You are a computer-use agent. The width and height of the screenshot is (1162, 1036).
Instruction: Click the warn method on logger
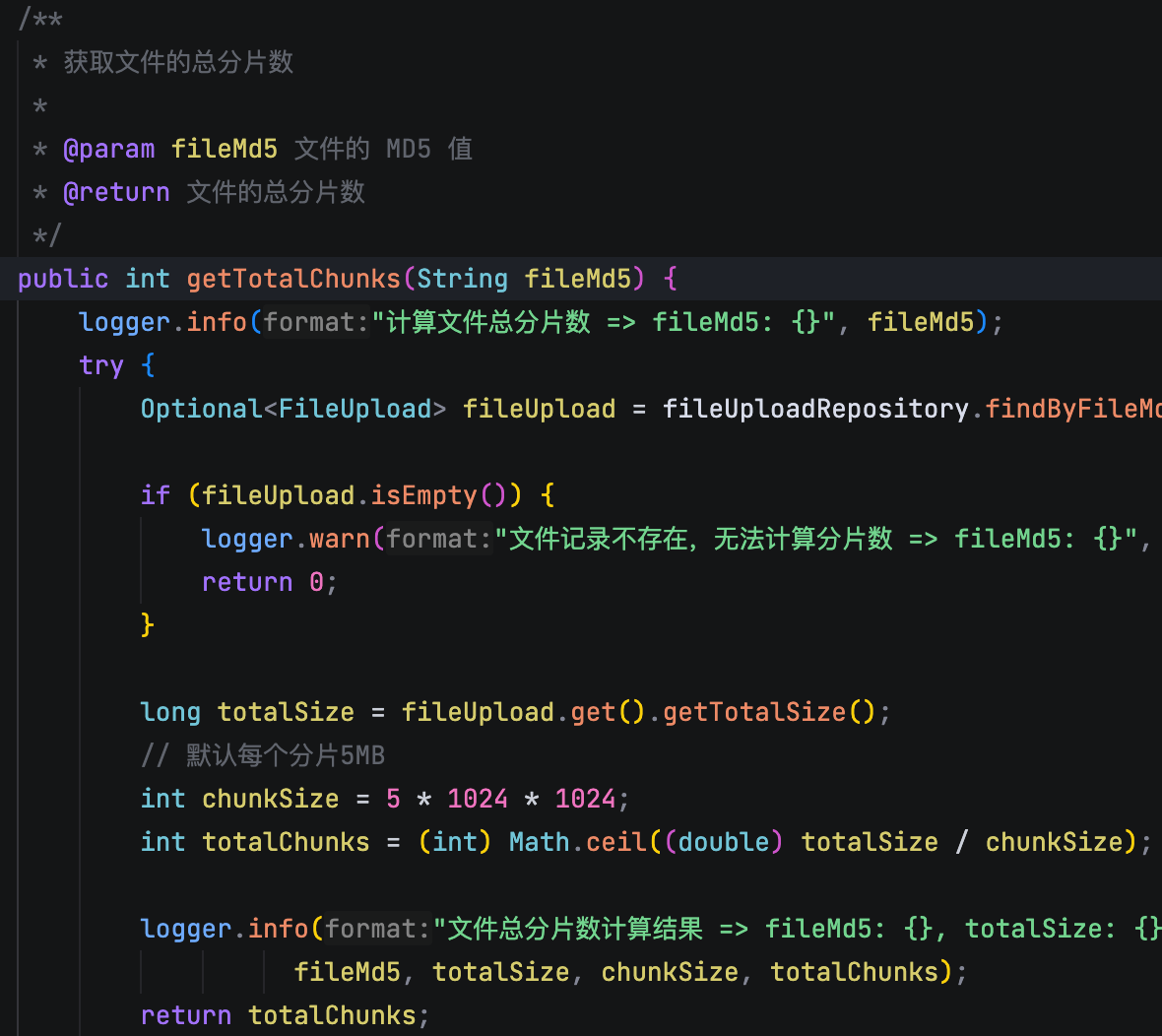(x=339, y=539)
